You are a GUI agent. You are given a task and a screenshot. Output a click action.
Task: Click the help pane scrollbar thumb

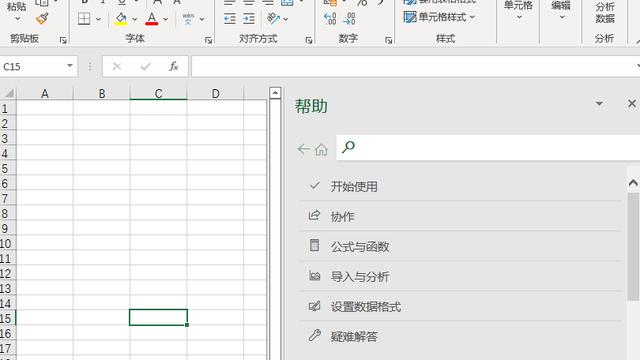(x=633, y=247)
